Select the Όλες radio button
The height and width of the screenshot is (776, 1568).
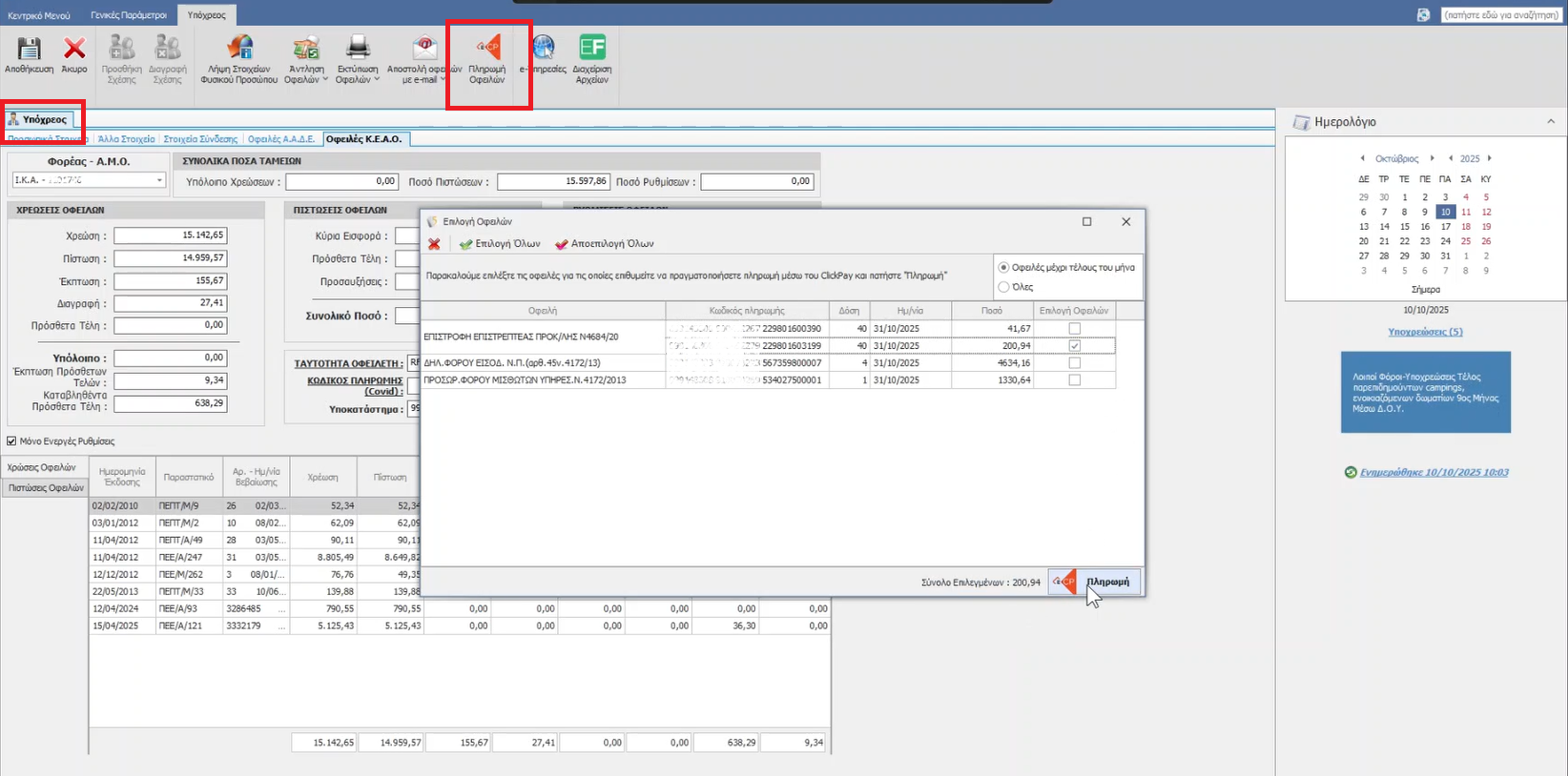[1003, 287]
